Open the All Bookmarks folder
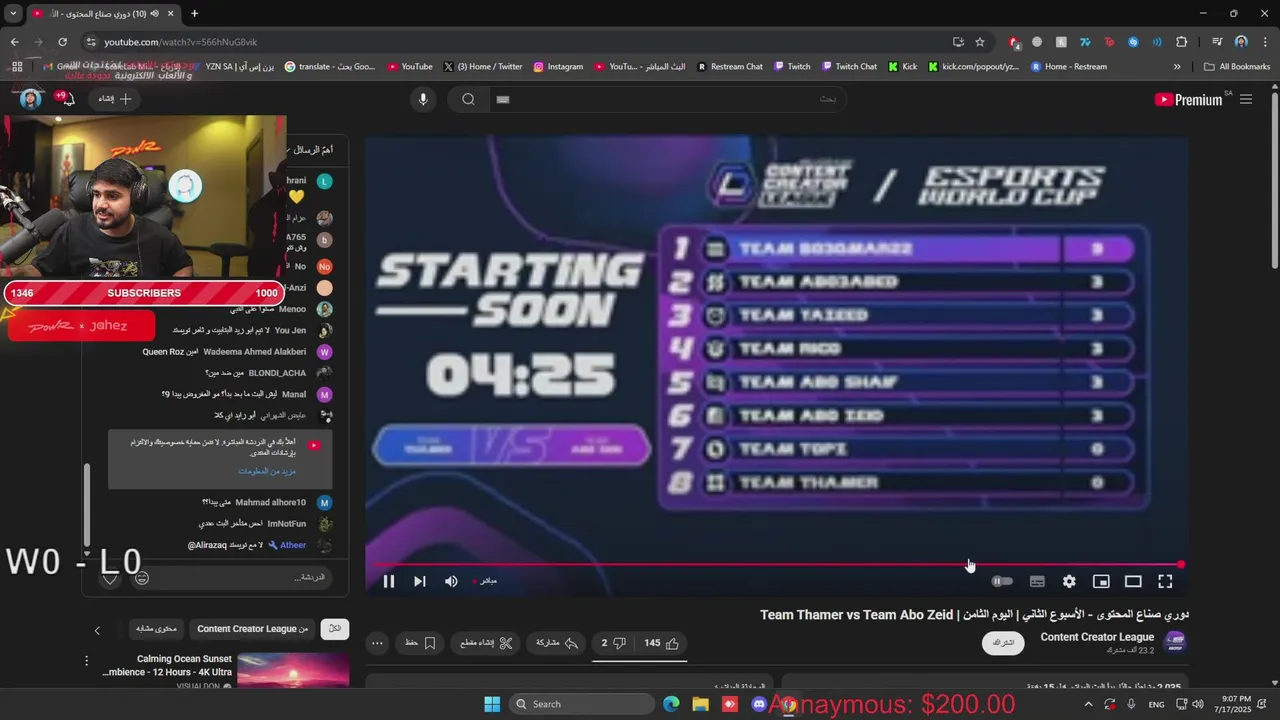 [x=1237, y=67]
